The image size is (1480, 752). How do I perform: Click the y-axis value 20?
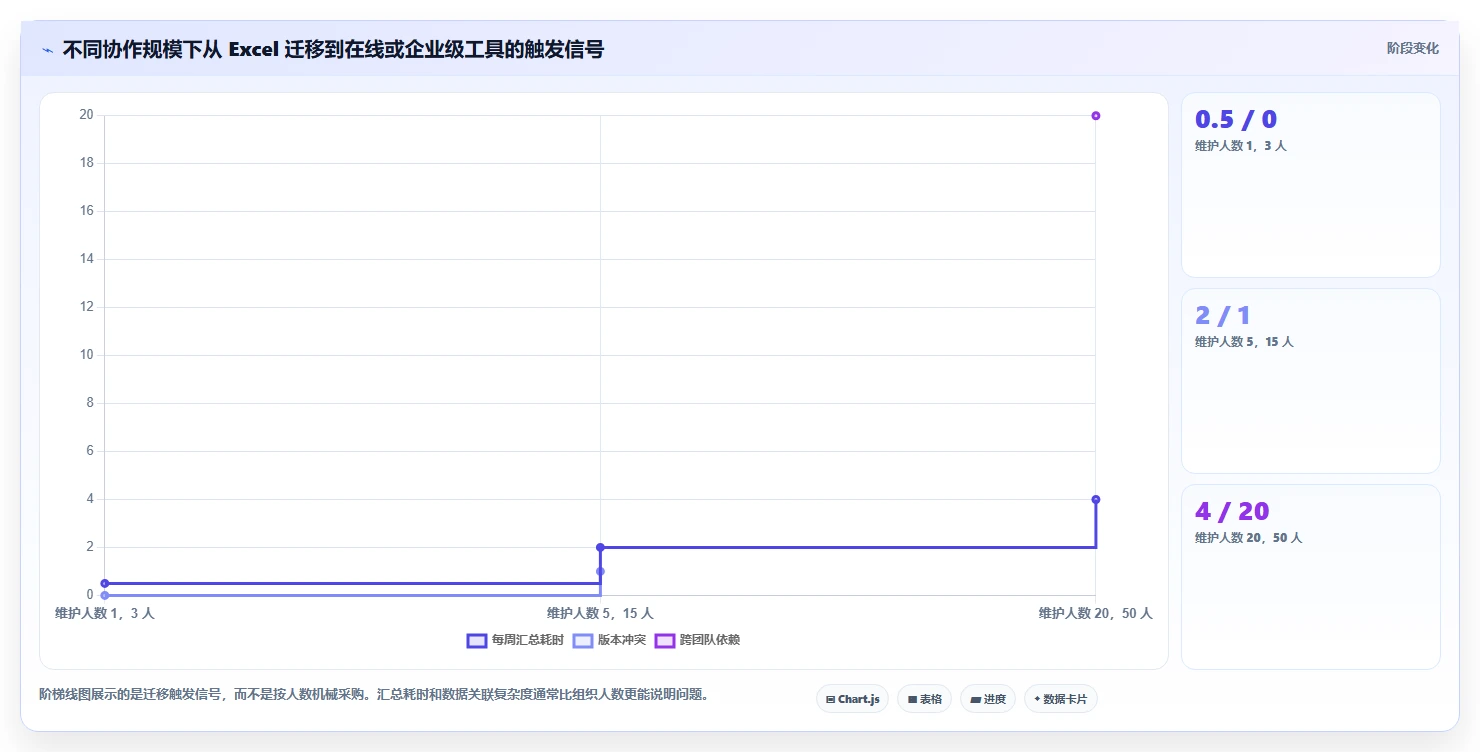[86, 115]
